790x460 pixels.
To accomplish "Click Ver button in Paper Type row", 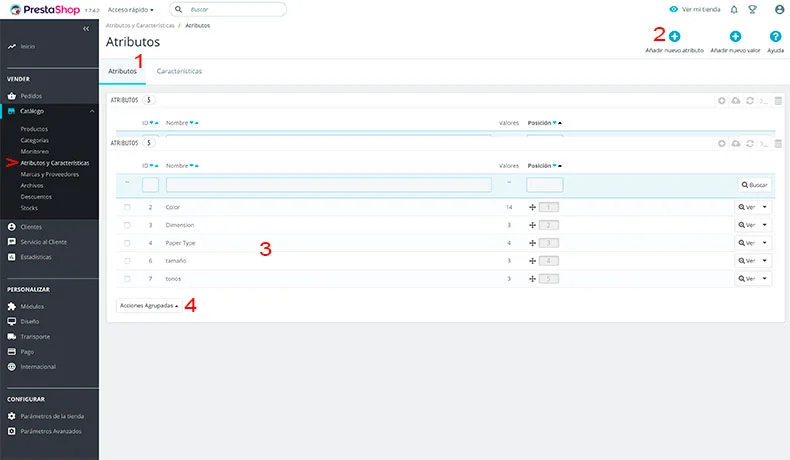I will pyautogui.click(x=747, y=243).
